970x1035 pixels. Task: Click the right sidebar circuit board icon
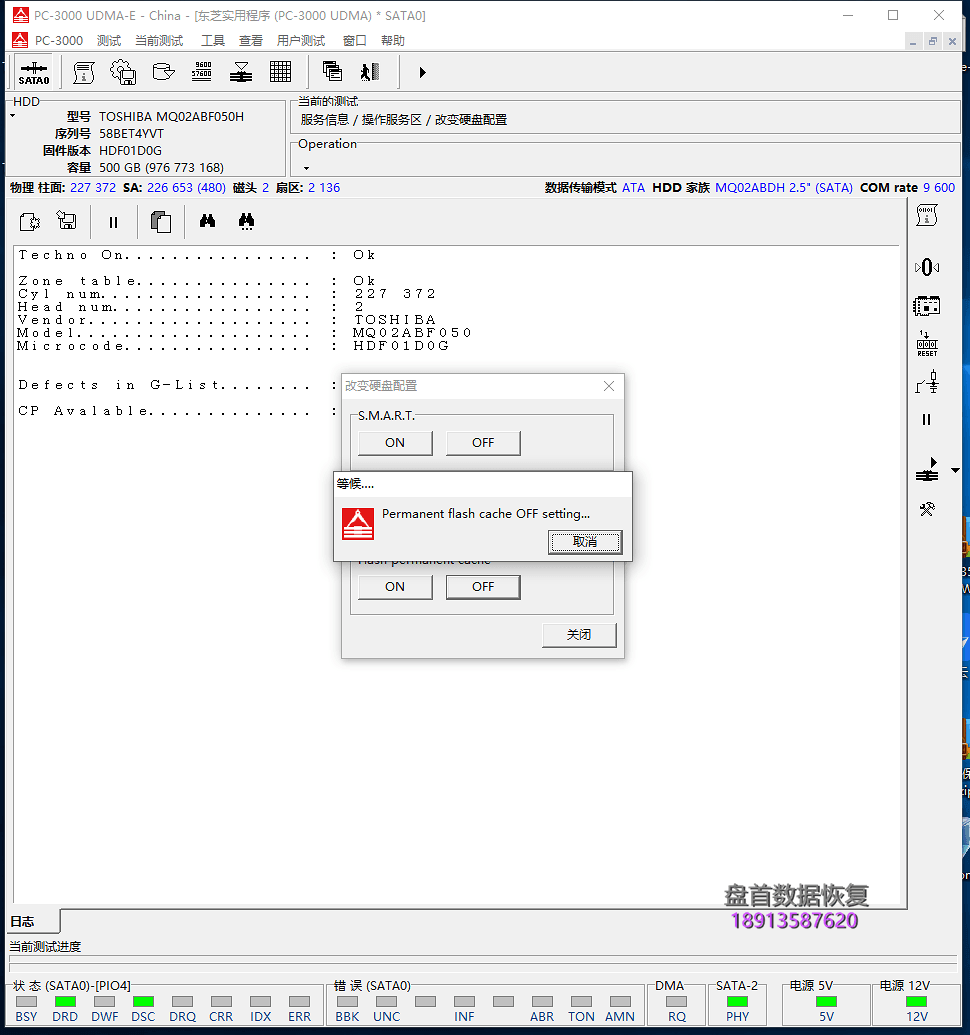coord(927,306)
